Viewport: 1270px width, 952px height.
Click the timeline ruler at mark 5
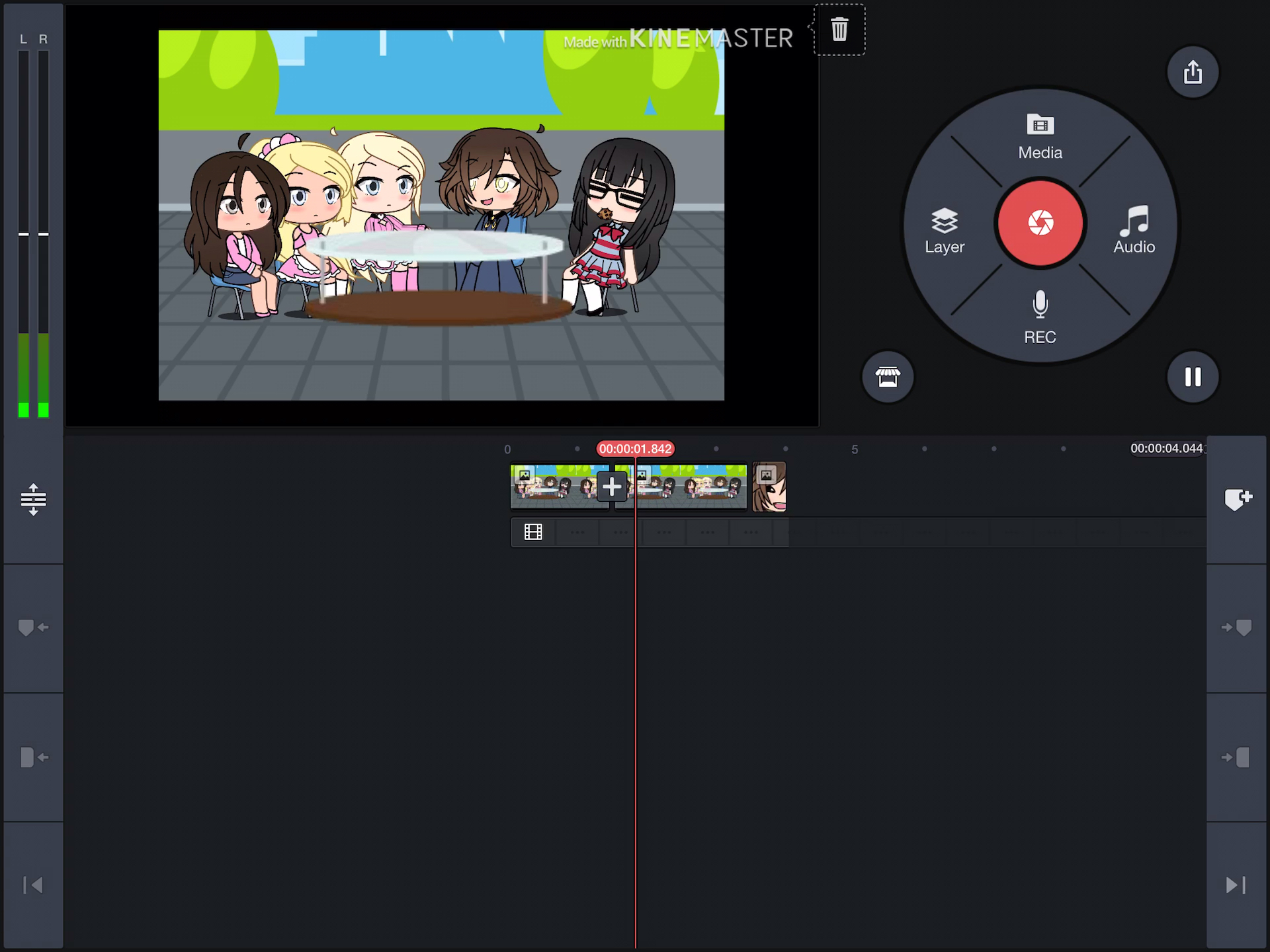855,450
